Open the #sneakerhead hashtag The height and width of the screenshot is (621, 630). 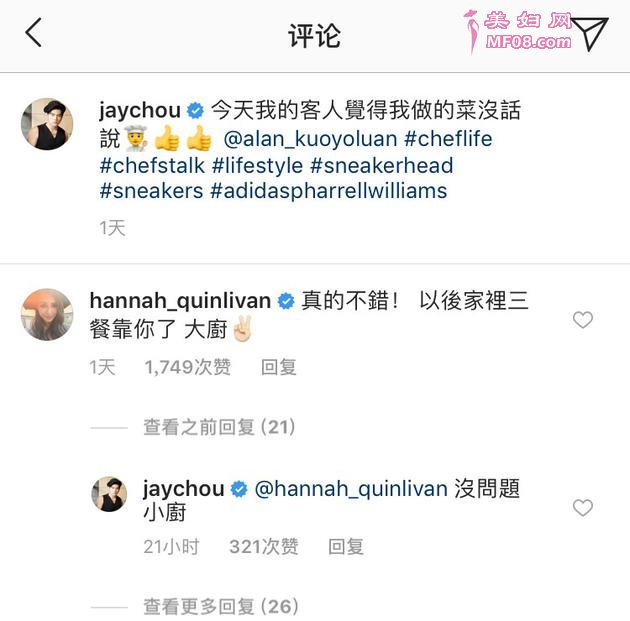pos(382,165)
